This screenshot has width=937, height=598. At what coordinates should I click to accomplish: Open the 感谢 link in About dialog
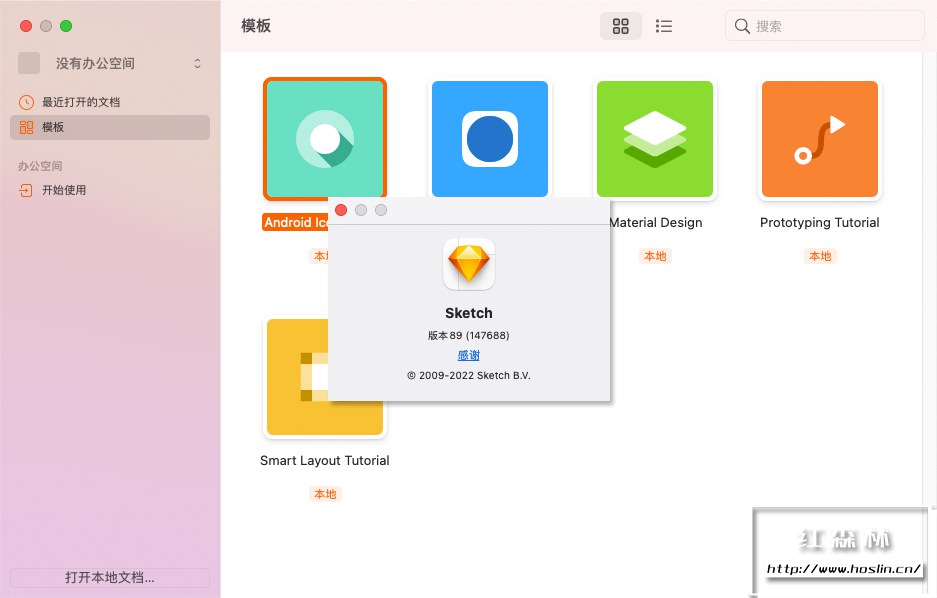468,355
